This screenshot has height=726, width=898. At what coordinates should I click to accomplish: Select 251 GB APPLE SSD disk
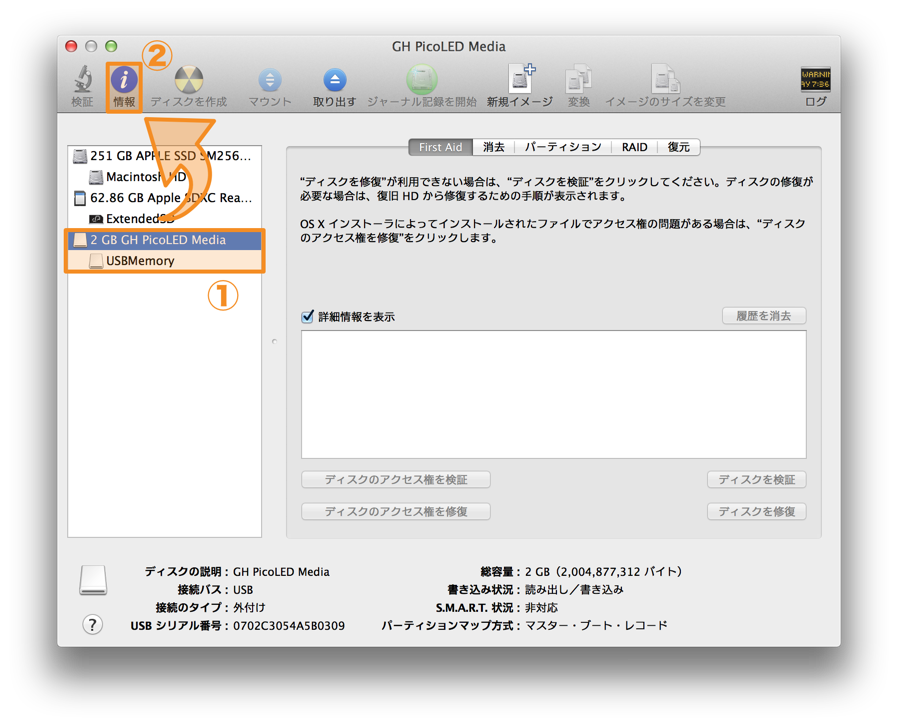pos(164,156)
